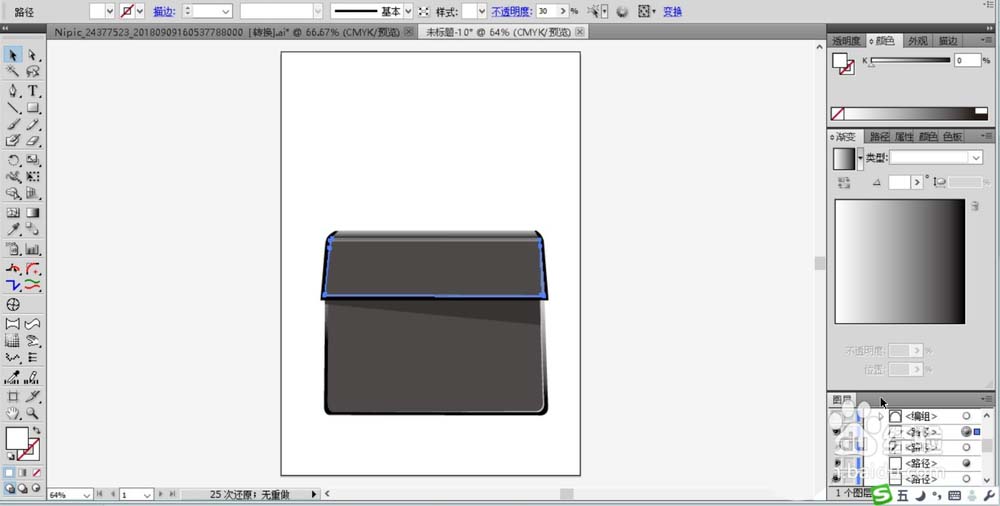The height and width of the screenshot is (506, 1000).
Task: Expand opacity value arrow in control bar
Action: pyautogui.click(x=562, y=11)
